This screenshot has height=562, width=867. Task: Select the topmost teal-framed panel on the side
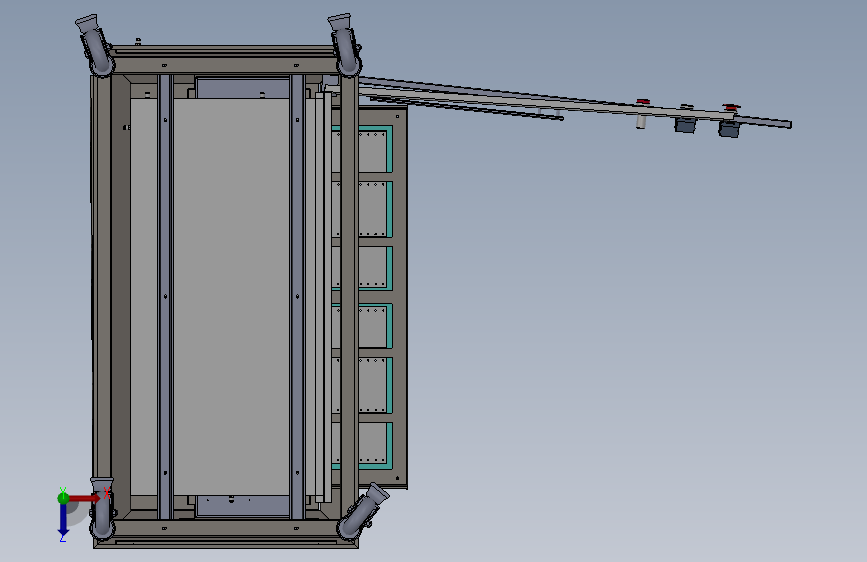click(362, 149)
